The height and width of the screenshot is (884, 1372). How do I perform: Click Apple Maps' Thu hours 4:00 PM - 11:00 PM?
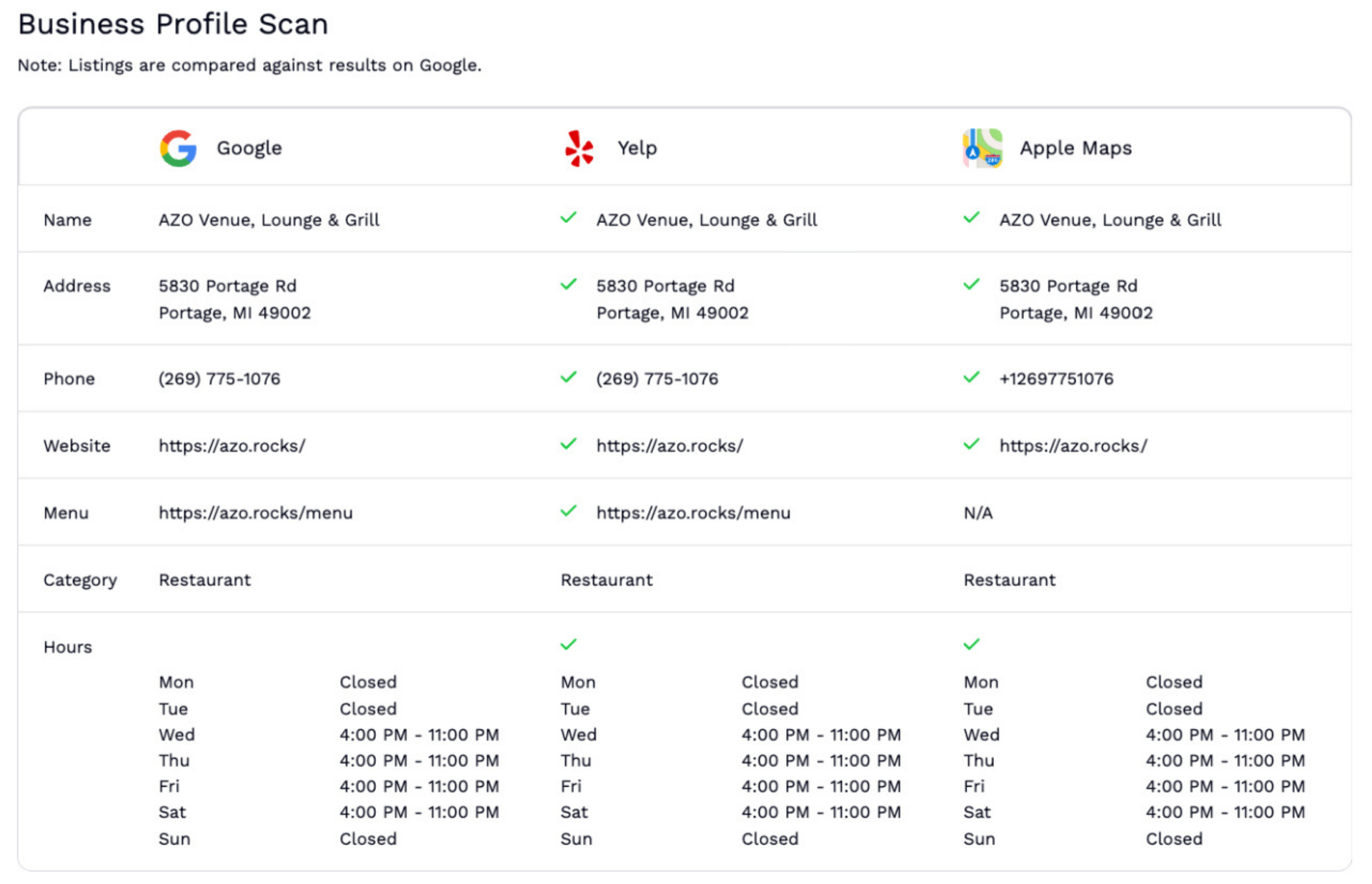point(1226,760)
